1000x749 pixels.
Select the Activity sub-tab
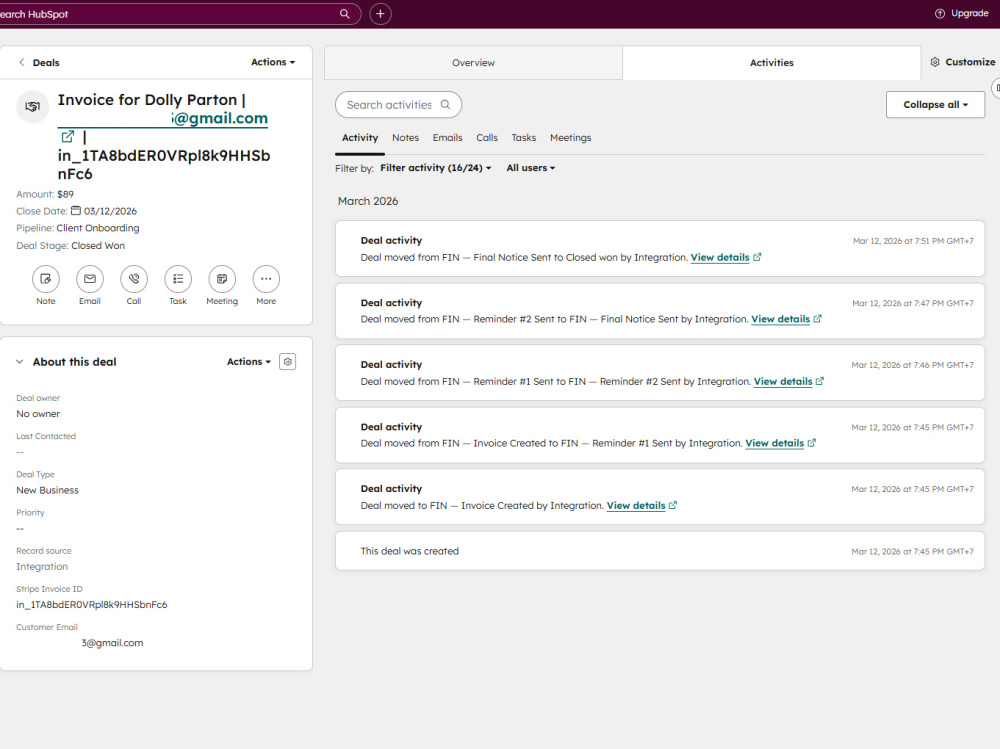point(360,138)
